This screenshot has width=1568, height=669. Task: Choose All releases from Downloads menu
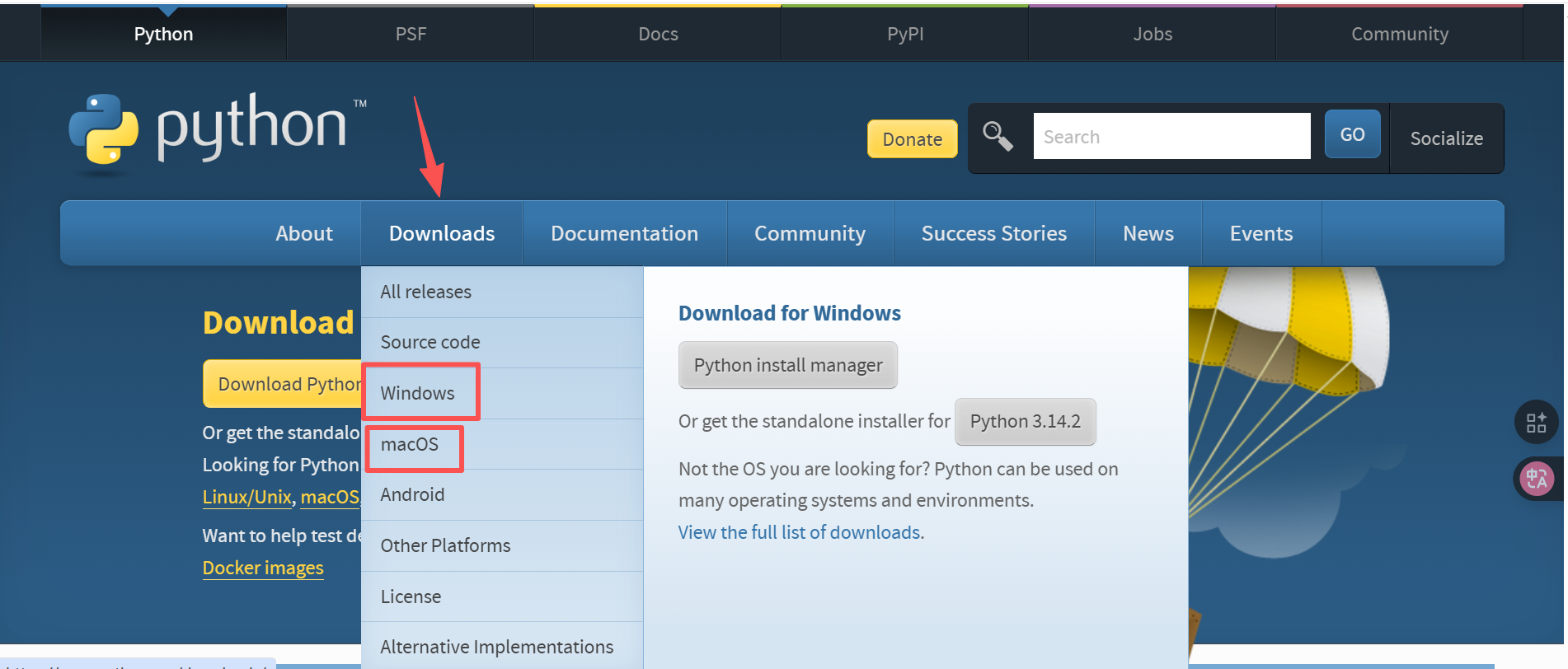[502, 292]
